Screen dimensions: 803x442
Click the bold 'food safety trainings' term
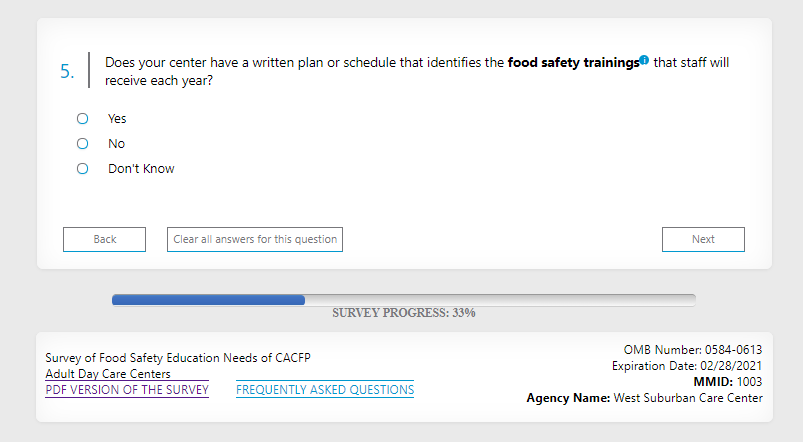coord(572,62)
